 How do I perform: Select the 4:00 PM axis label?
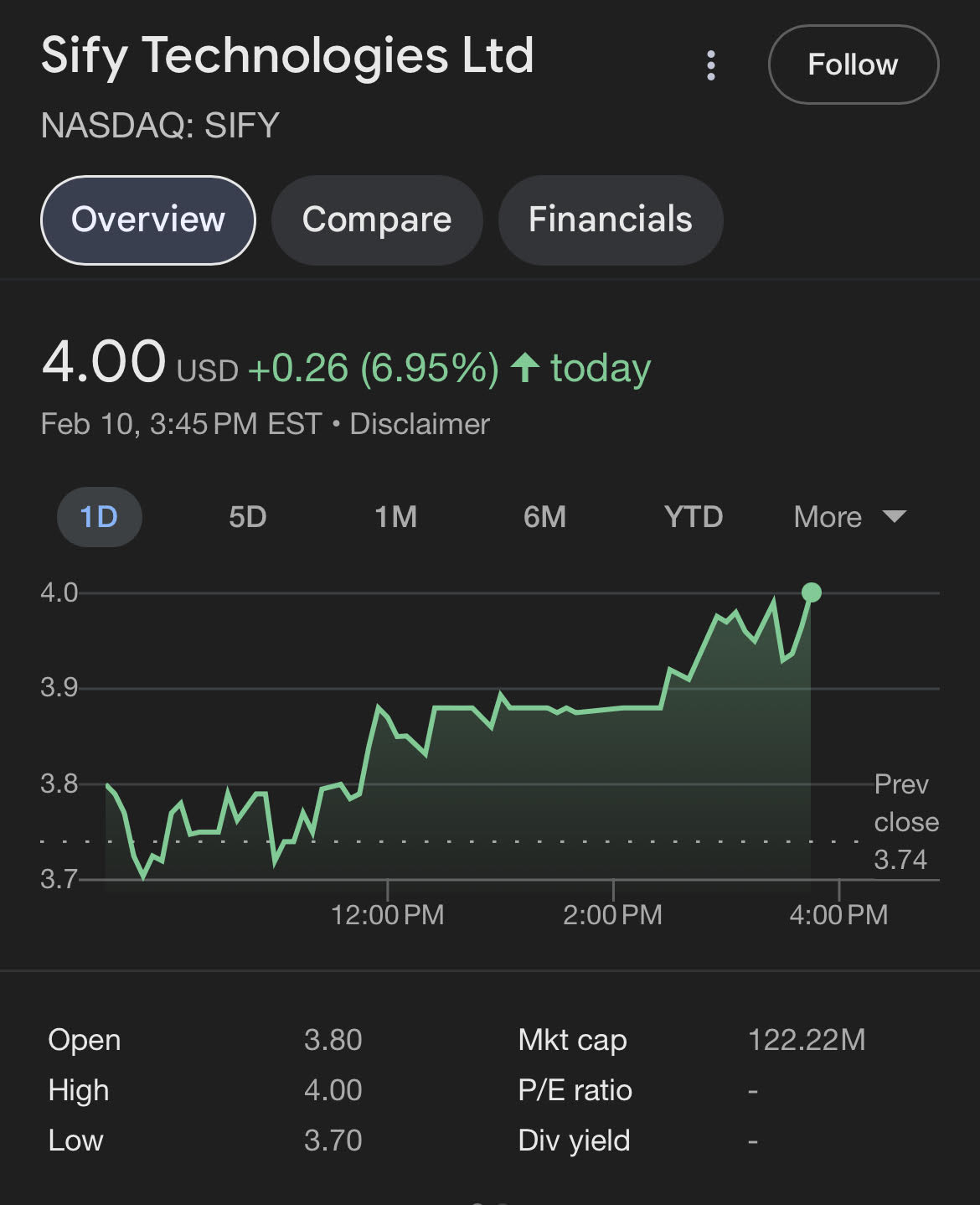coord(839,914)
